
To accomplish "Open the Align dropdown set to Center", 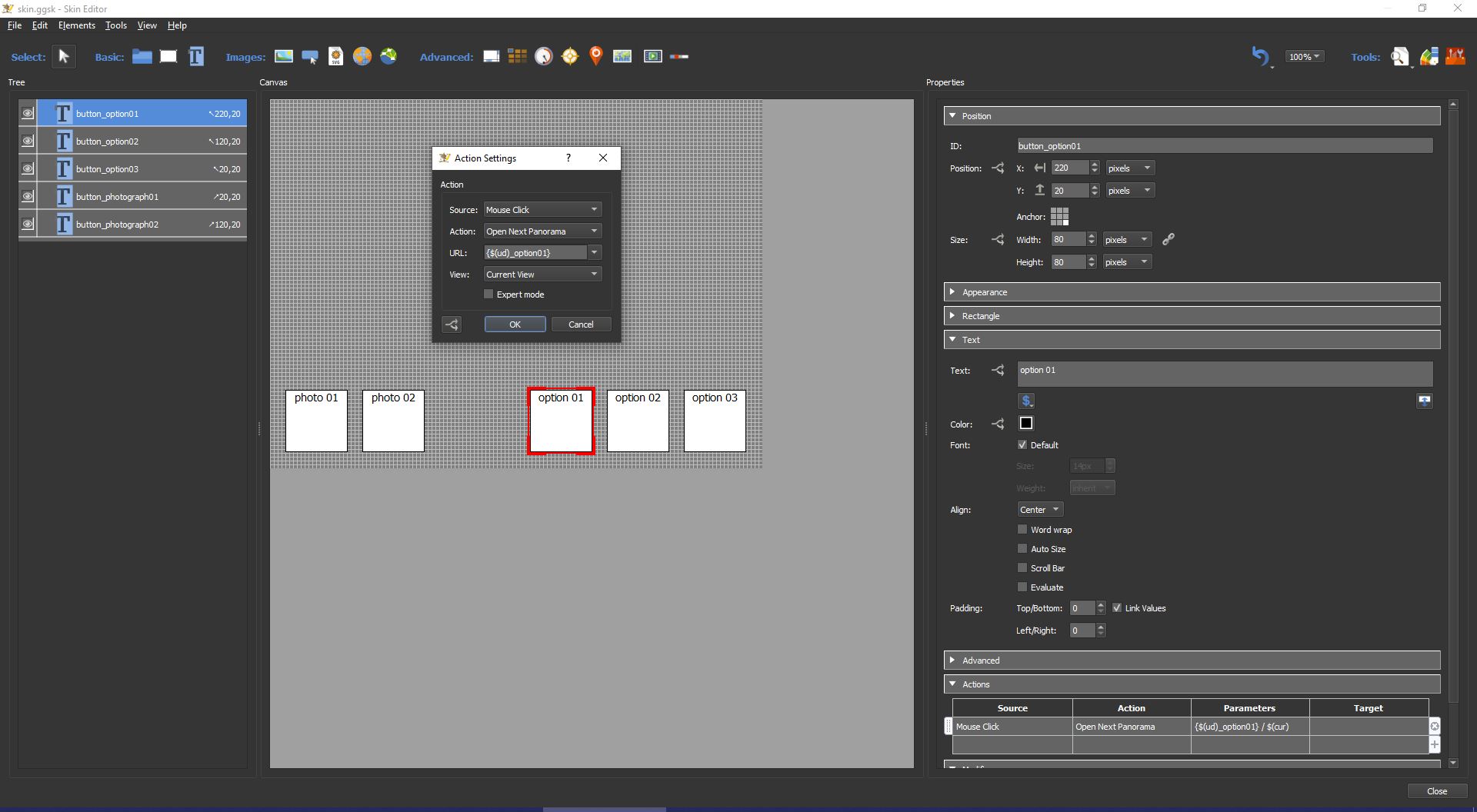I will (x=1040, y=510).
